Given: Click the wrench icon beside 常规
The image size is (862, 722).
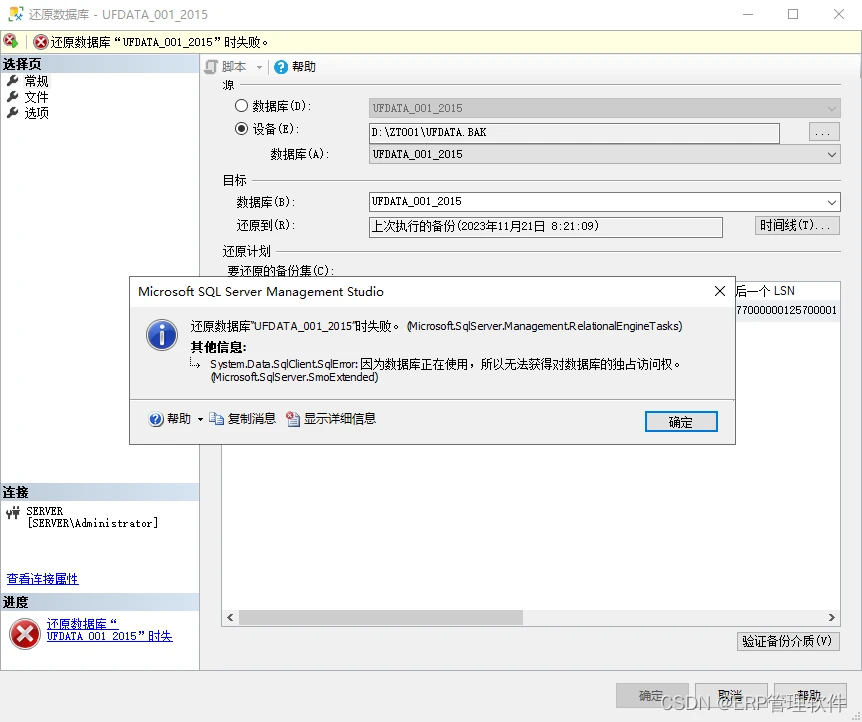Looking at the screenshot, I should pos(12,81).
